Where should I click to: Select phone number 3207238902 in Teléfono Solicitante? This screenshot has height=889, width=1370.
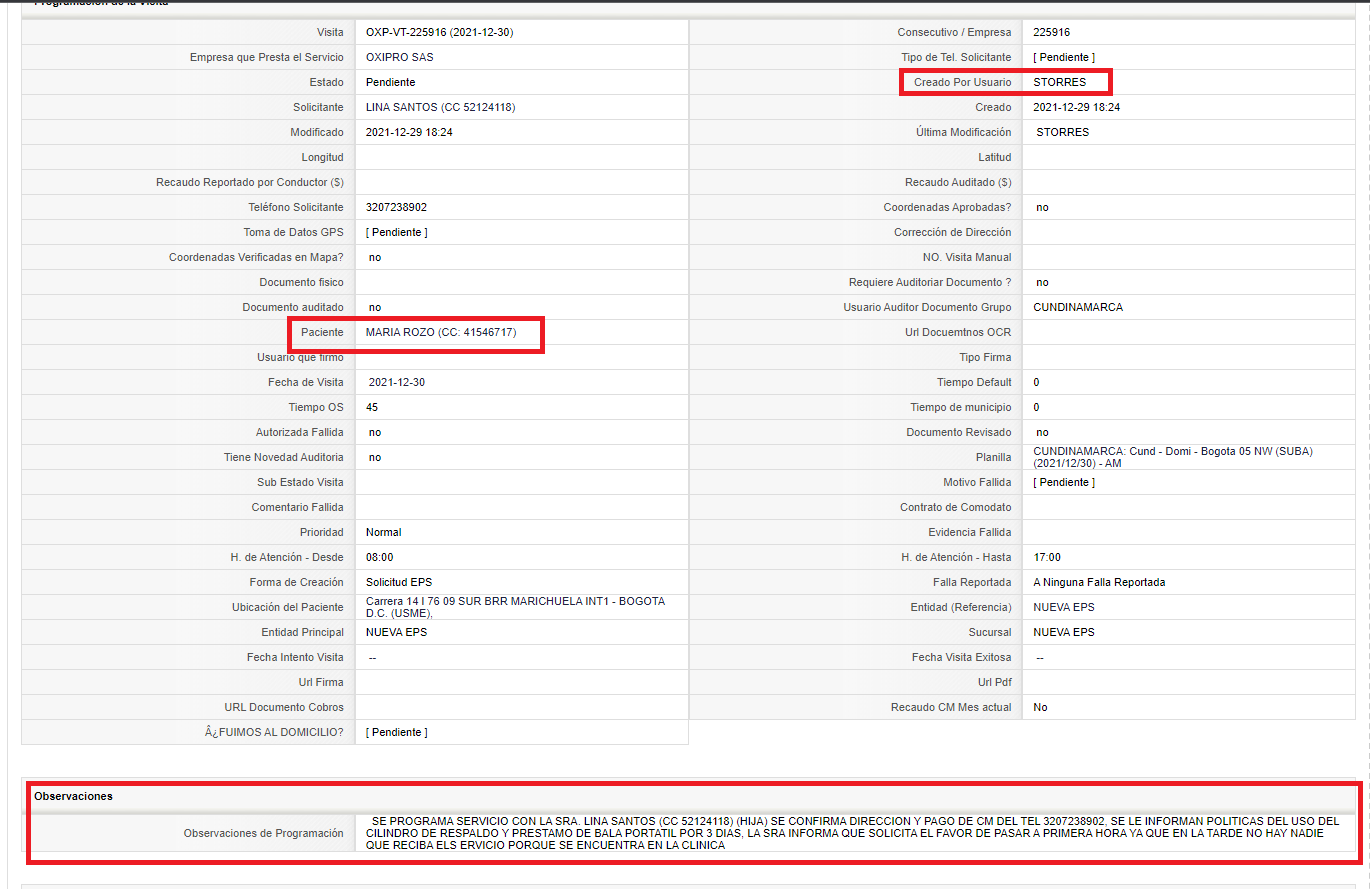point(397,207)
